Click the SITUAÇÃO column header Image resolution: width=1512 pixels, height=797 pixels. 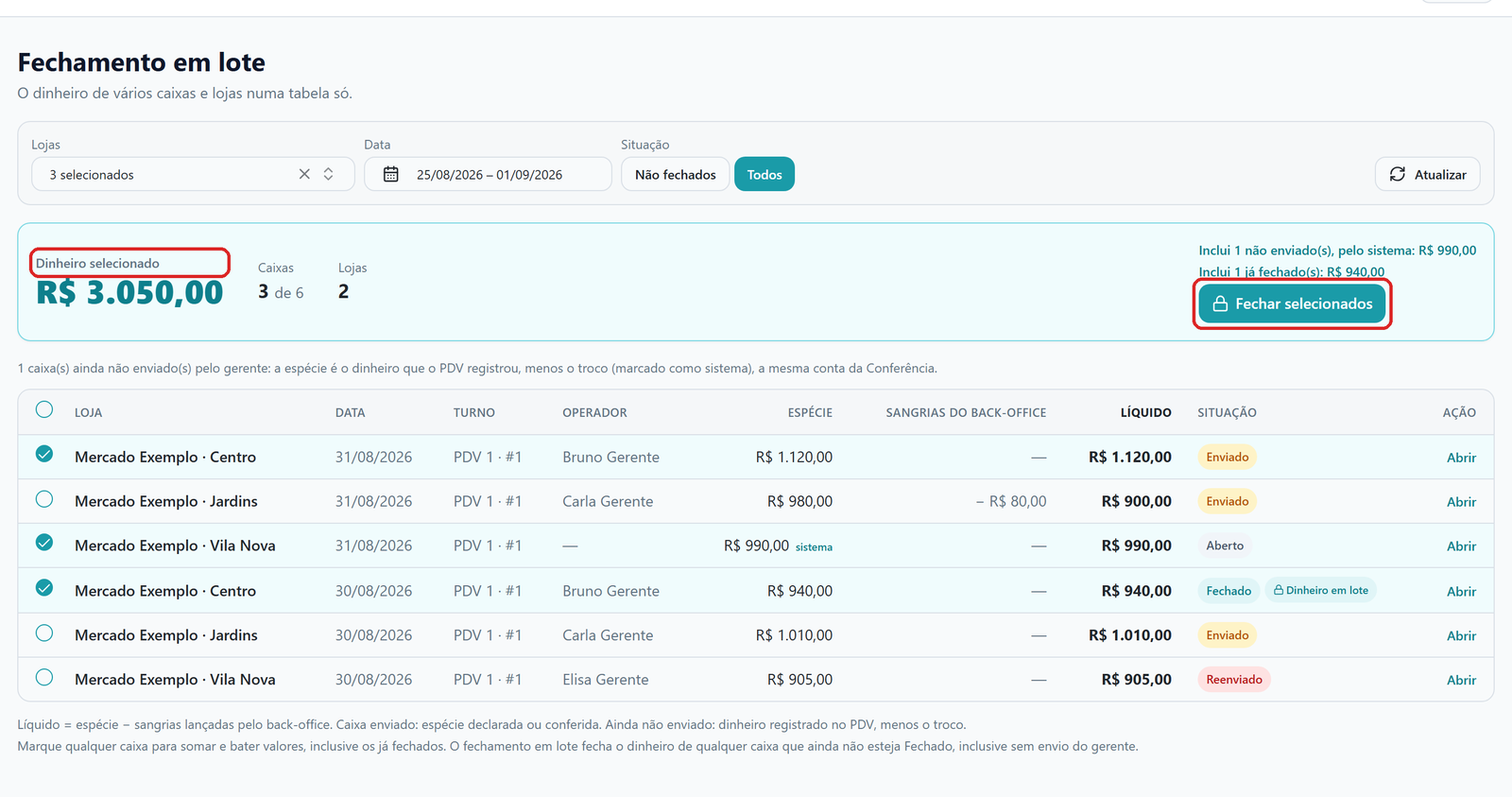point(1227,413)
